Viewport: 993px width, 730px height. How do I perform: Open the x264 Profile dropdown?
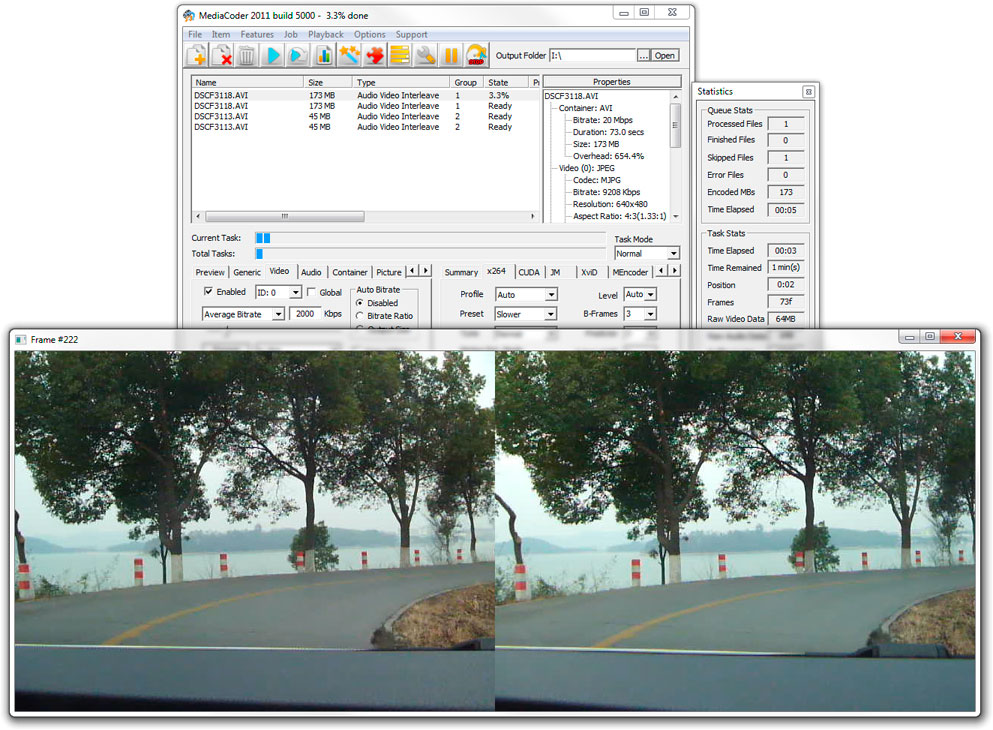click(551, 294)
